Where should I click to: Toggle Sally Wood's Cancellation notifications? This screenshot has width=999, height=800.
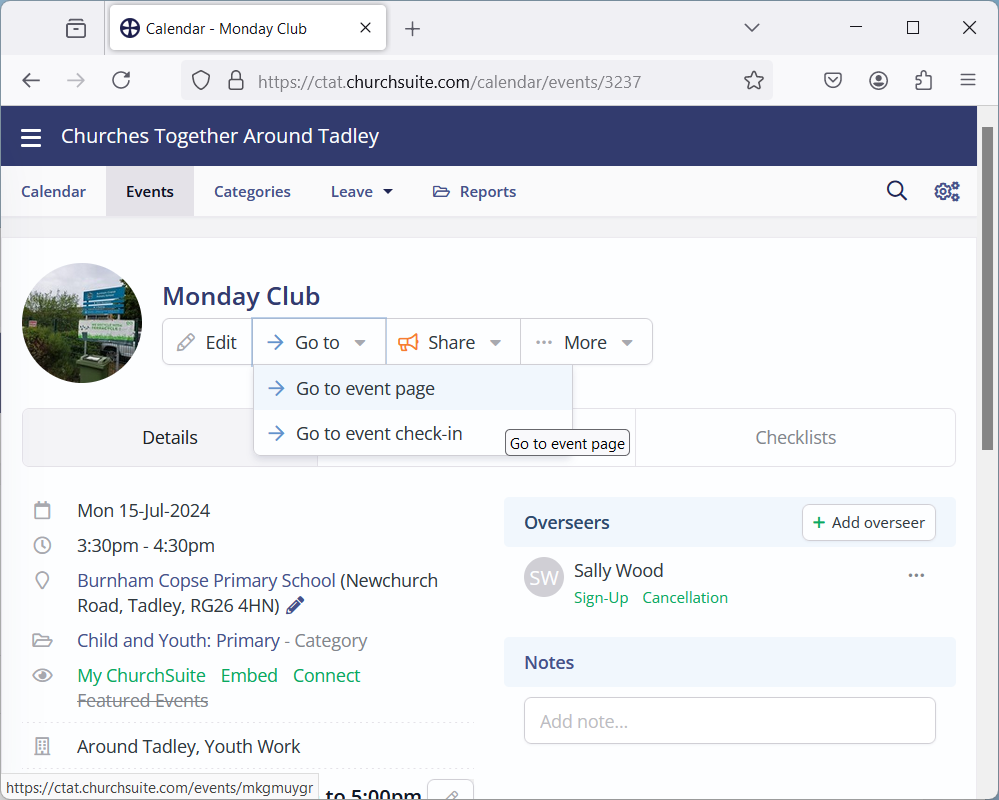685,597
